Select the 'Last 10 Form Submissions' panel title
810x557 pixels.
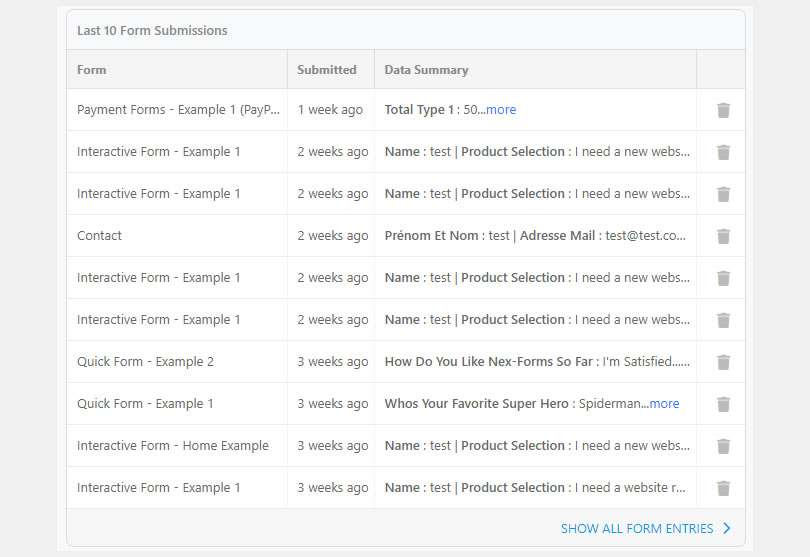point(152,30)
